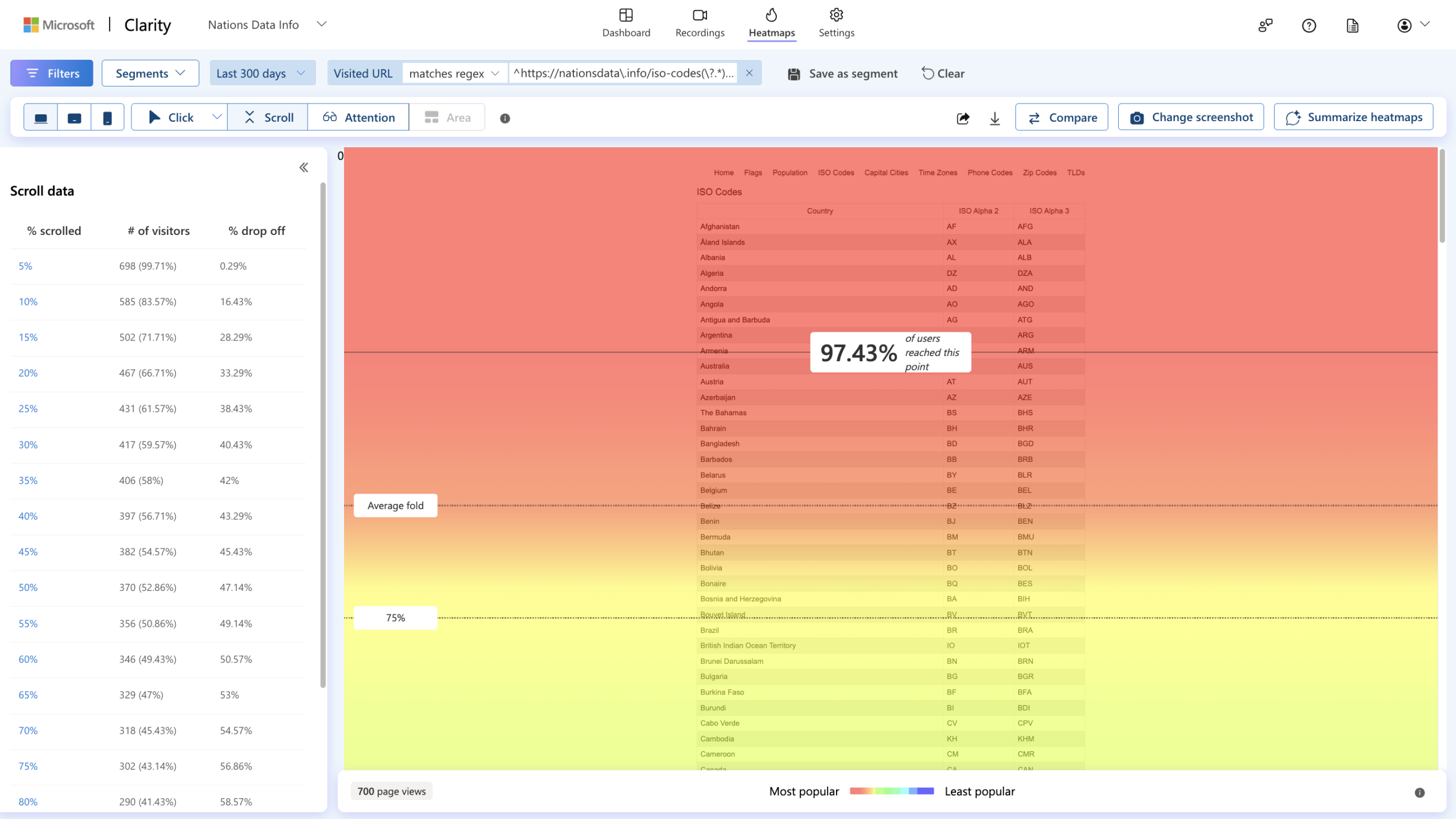Select the mobile device view icon
Screen dimensions: 1456x819
pos(107,118)
